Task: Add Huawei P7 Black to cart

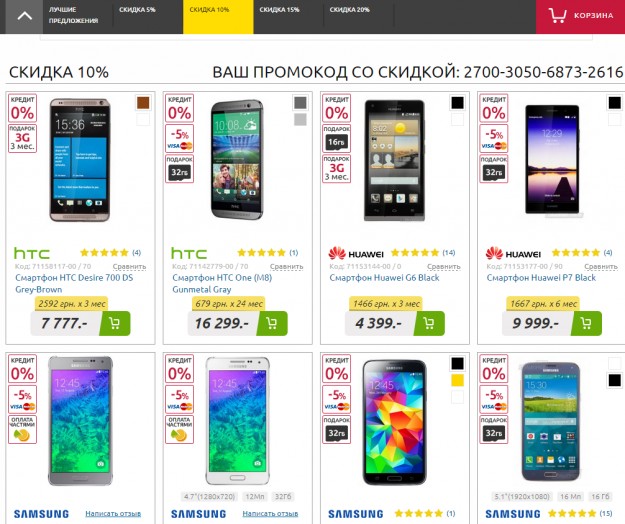Action: 586,323
